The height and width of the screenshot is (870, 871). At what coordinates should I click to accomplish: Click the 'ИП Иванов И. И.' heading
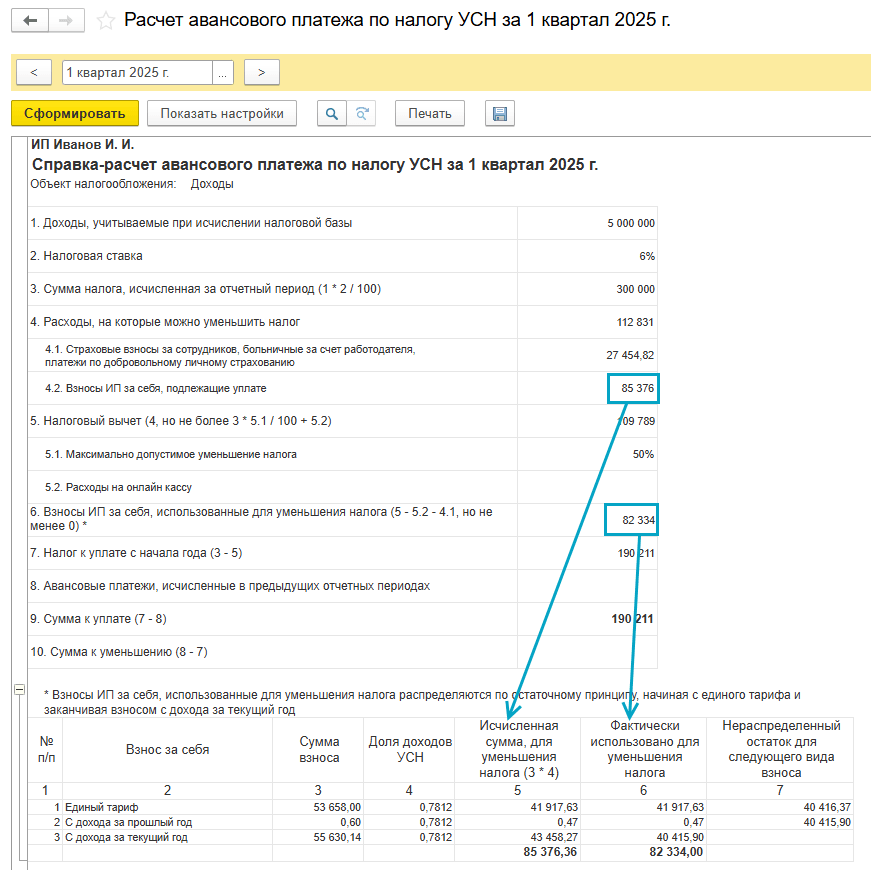coord(82,144)
